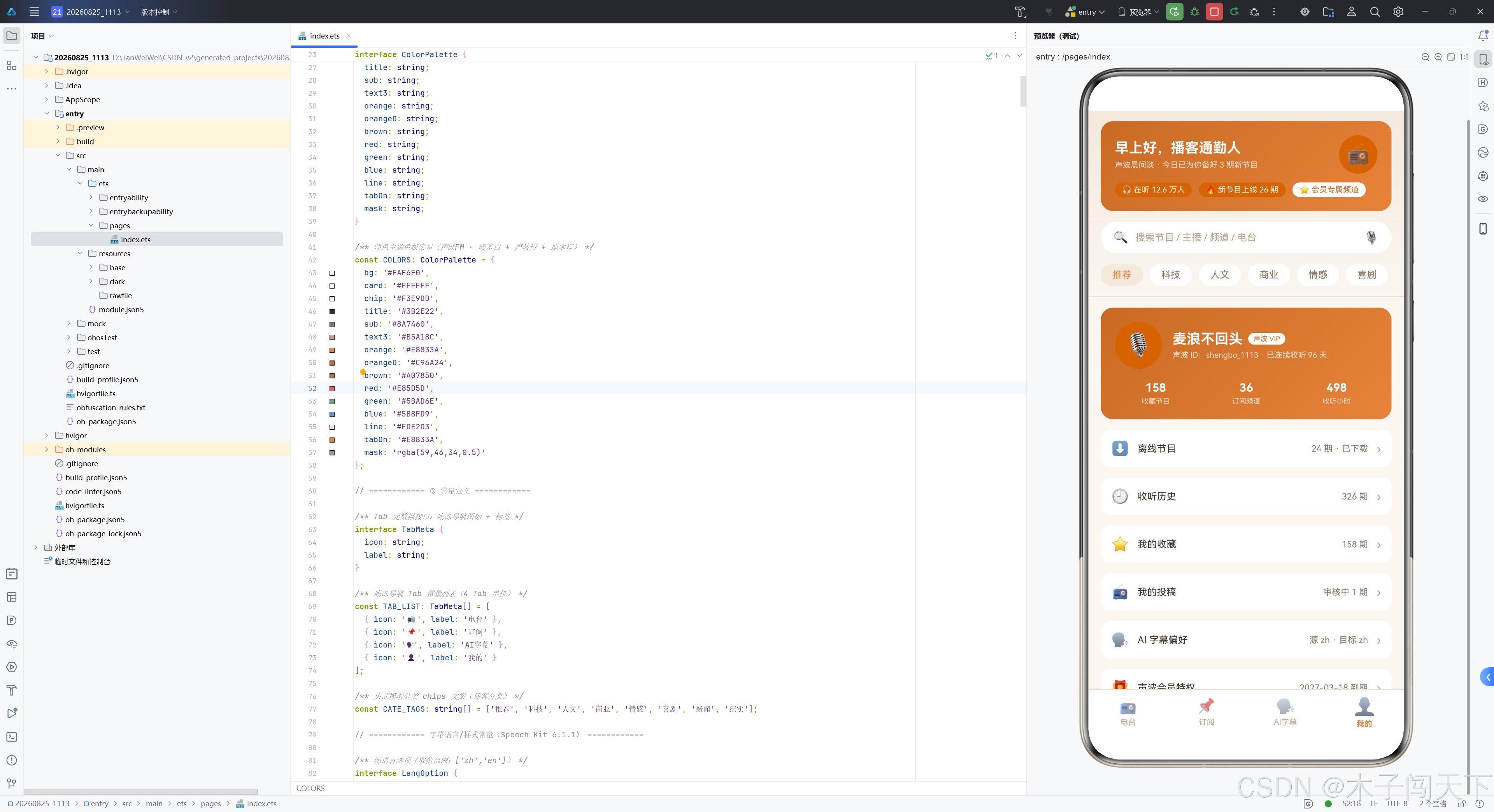Open the Problems tool window icon

click(x=12, y=760)
